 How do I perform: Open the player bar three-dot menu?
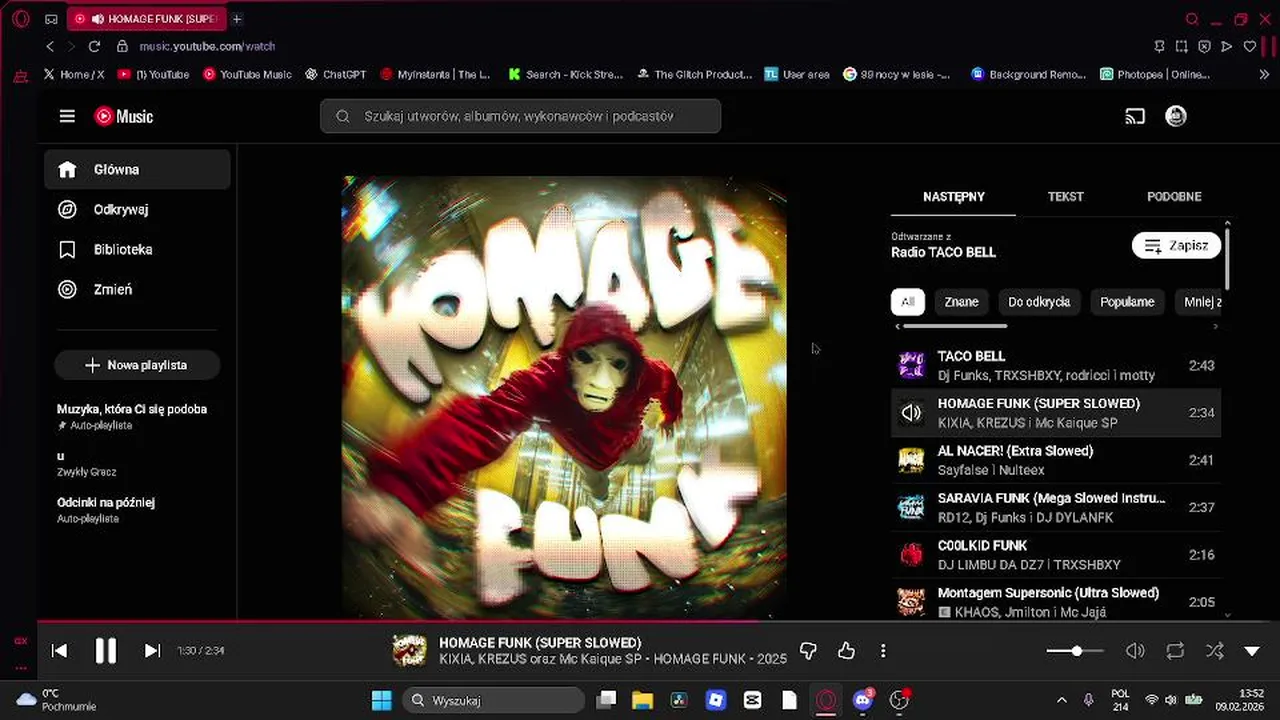[x=883, y=651]
